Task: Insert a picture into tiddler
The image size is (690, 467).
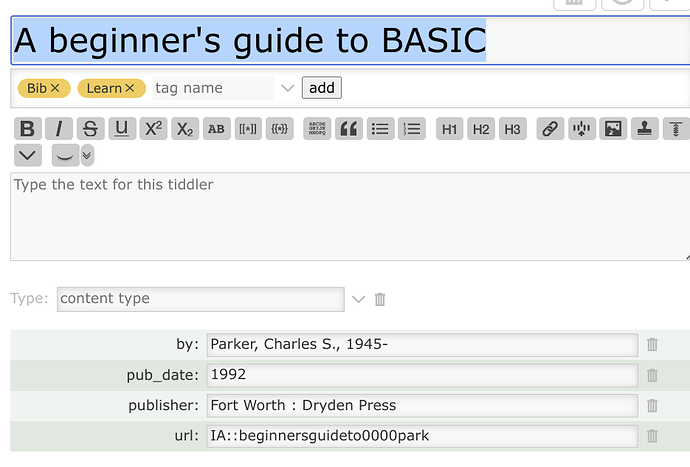Action: click(613, 129)
